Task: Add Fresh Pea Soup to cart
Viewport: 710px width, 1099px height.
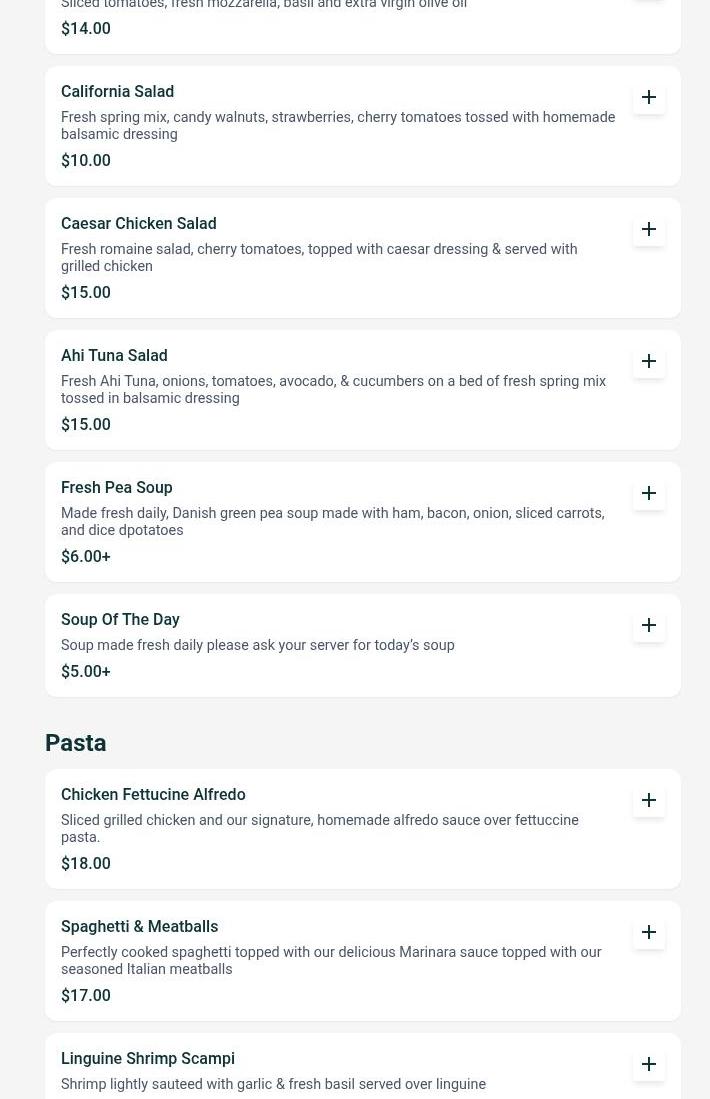Action: [649, 493]
